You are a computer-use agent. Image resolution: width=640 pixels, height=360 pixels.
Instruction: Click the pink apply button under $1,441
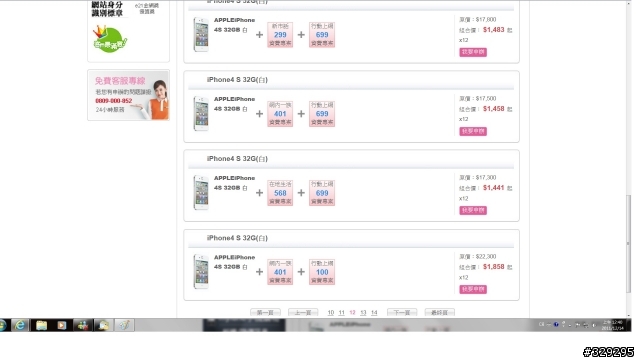[x=473, y=211]
